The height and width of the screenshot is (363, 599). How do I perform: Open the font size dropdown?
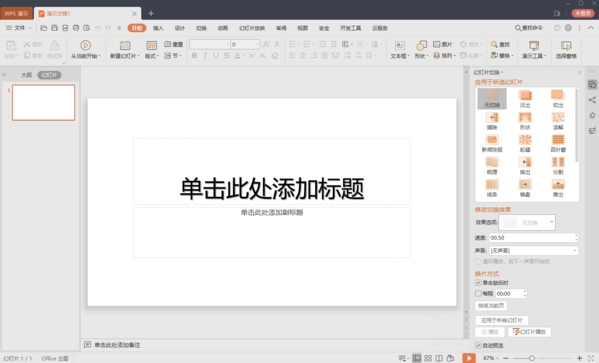(x=257, y=44)
